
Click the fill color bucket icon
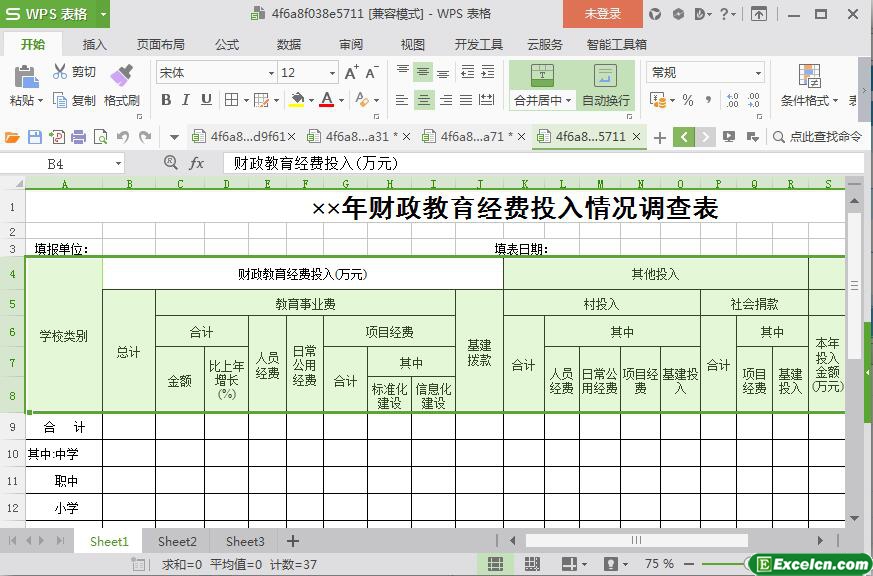pos(296,100)
